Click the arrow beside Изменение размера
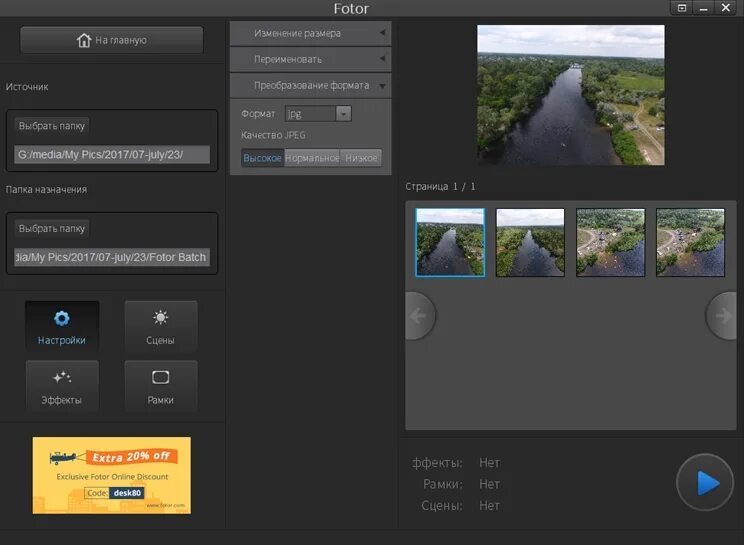The height and width of the screenshot is (545, 744). (382, 33)
